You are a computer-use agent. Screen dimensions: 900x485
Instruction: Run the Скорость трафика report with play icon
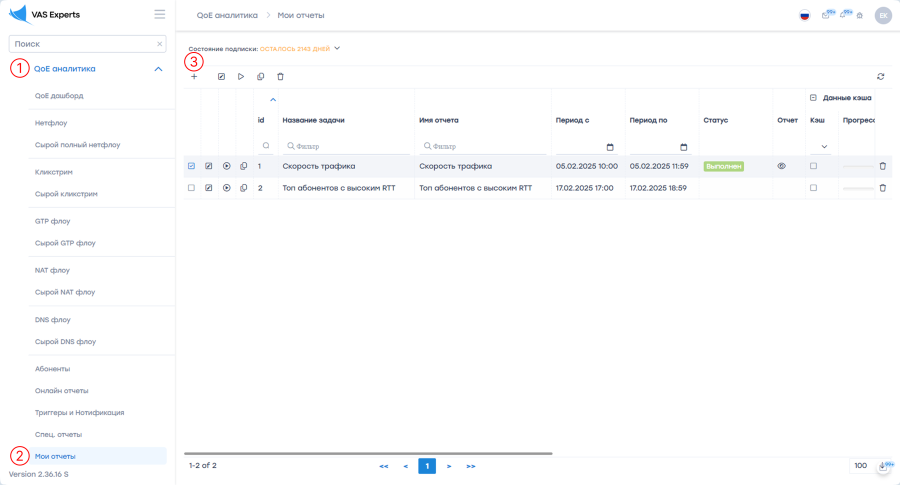click(x=227, y=166)
